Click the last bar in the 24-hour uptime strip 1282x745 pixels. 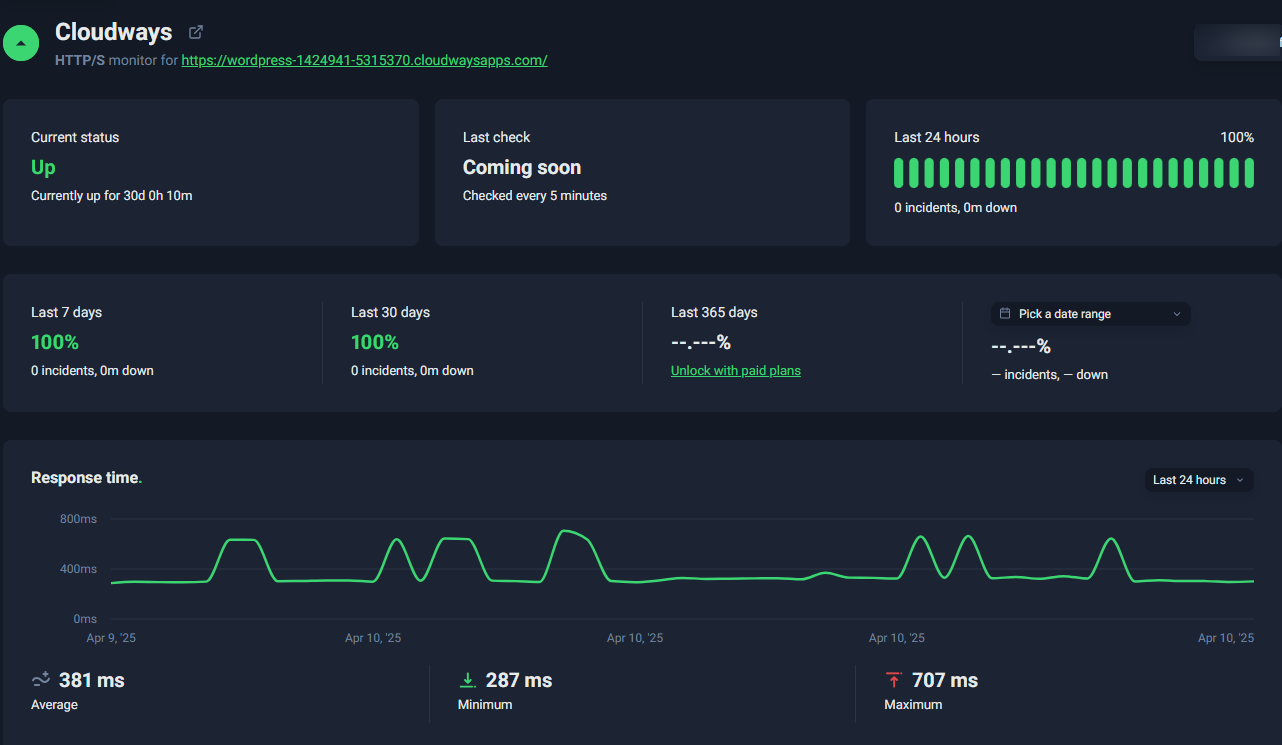point(1249,173)
